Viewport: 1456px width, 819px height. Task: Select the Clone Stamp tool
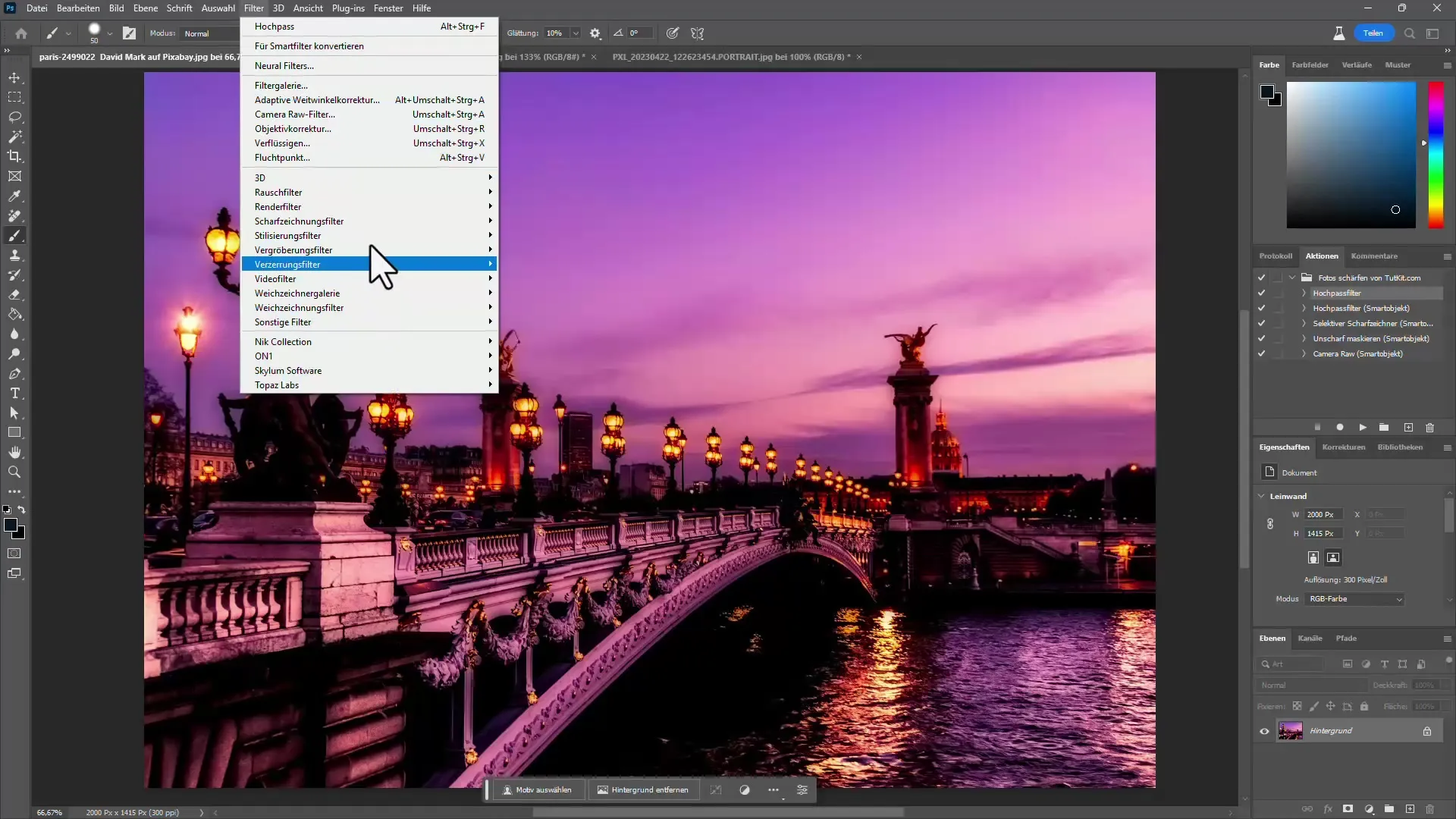coord(14,256)
